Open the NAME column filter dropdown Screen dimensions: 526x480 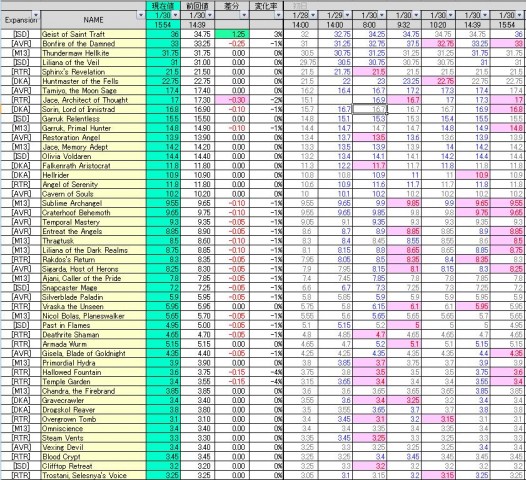click(141, 15)
